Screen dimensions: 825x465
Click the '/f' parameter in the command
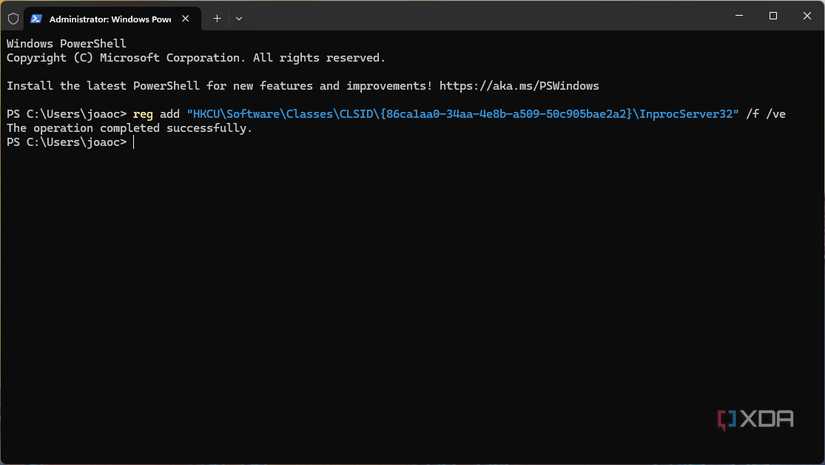[x=752, y=114]
